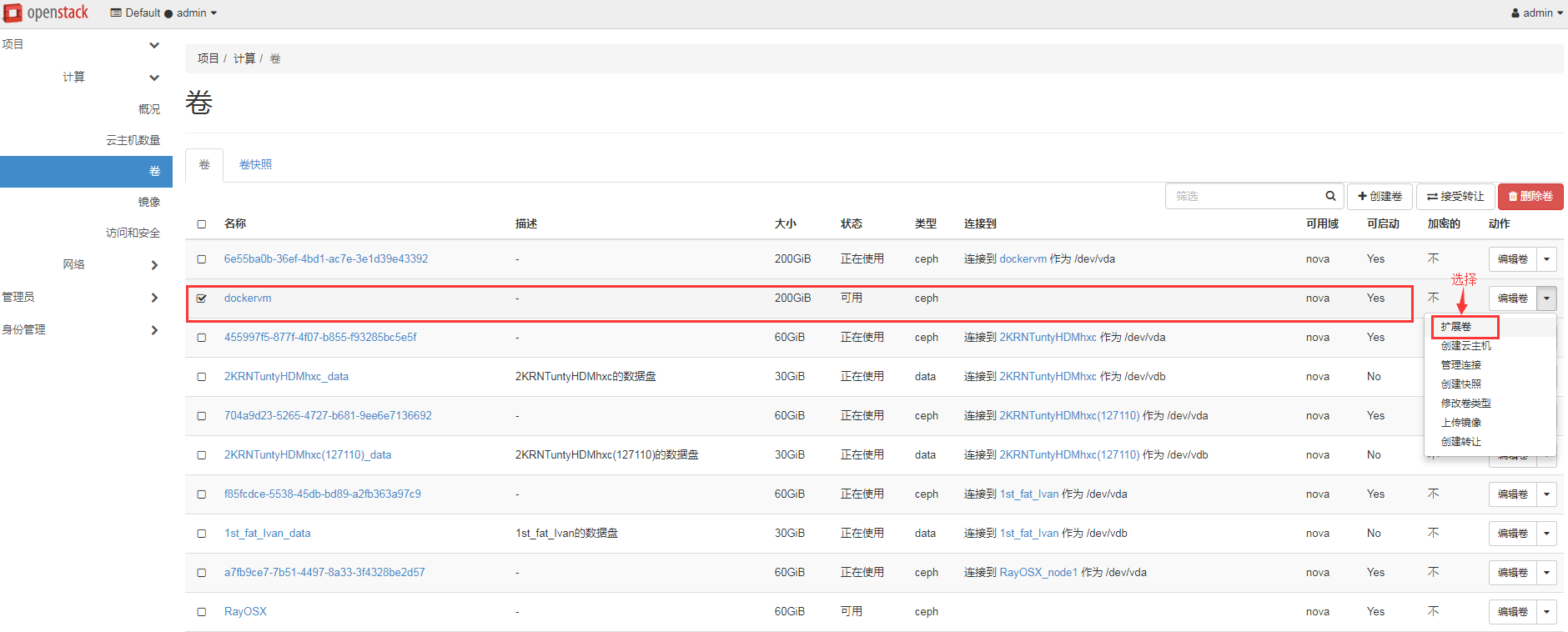Switch to the 卷快照 tab
The width and height of the screenshot is (1568, 632).
(255, 165)
